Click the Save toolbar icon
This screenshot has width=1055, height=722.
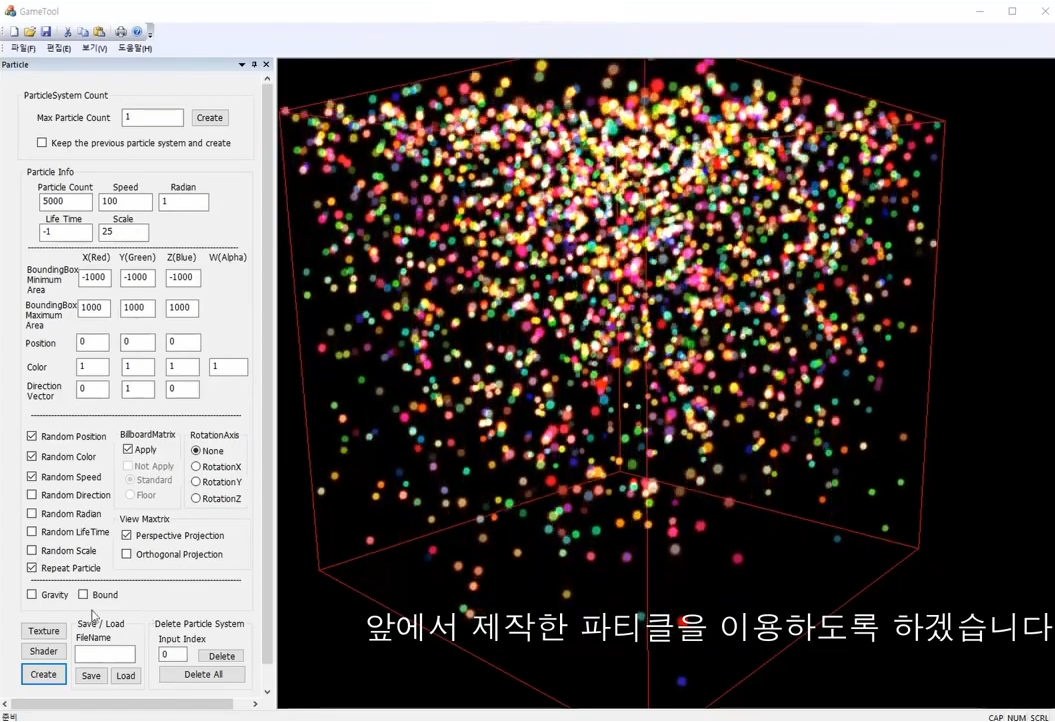tap(47, 32)
